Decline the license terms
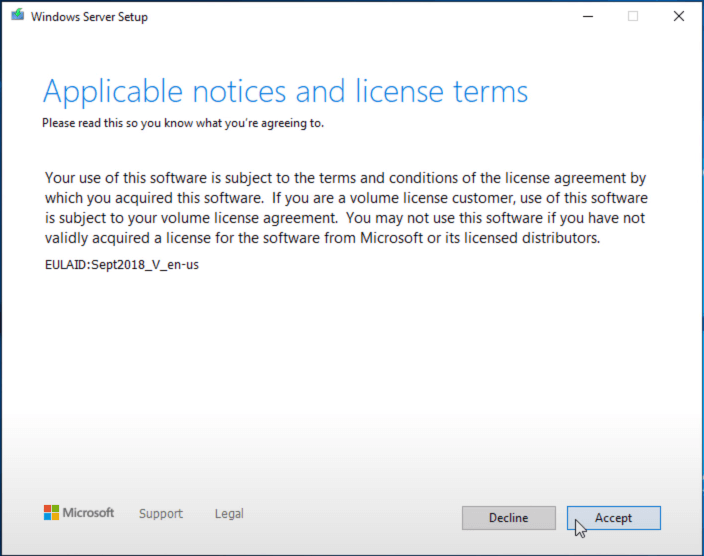The image size is (704, 556). pos(508,518)
